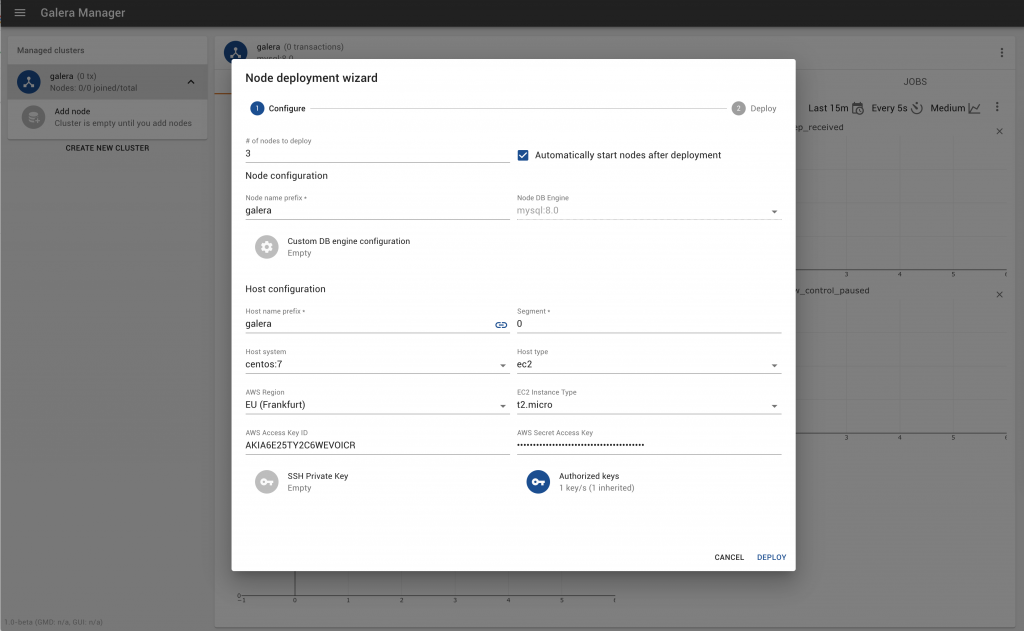Viewport: 1024px width, 631px height.
Task: Open the Node DB Engine dropdown
Action: (648, 211)
